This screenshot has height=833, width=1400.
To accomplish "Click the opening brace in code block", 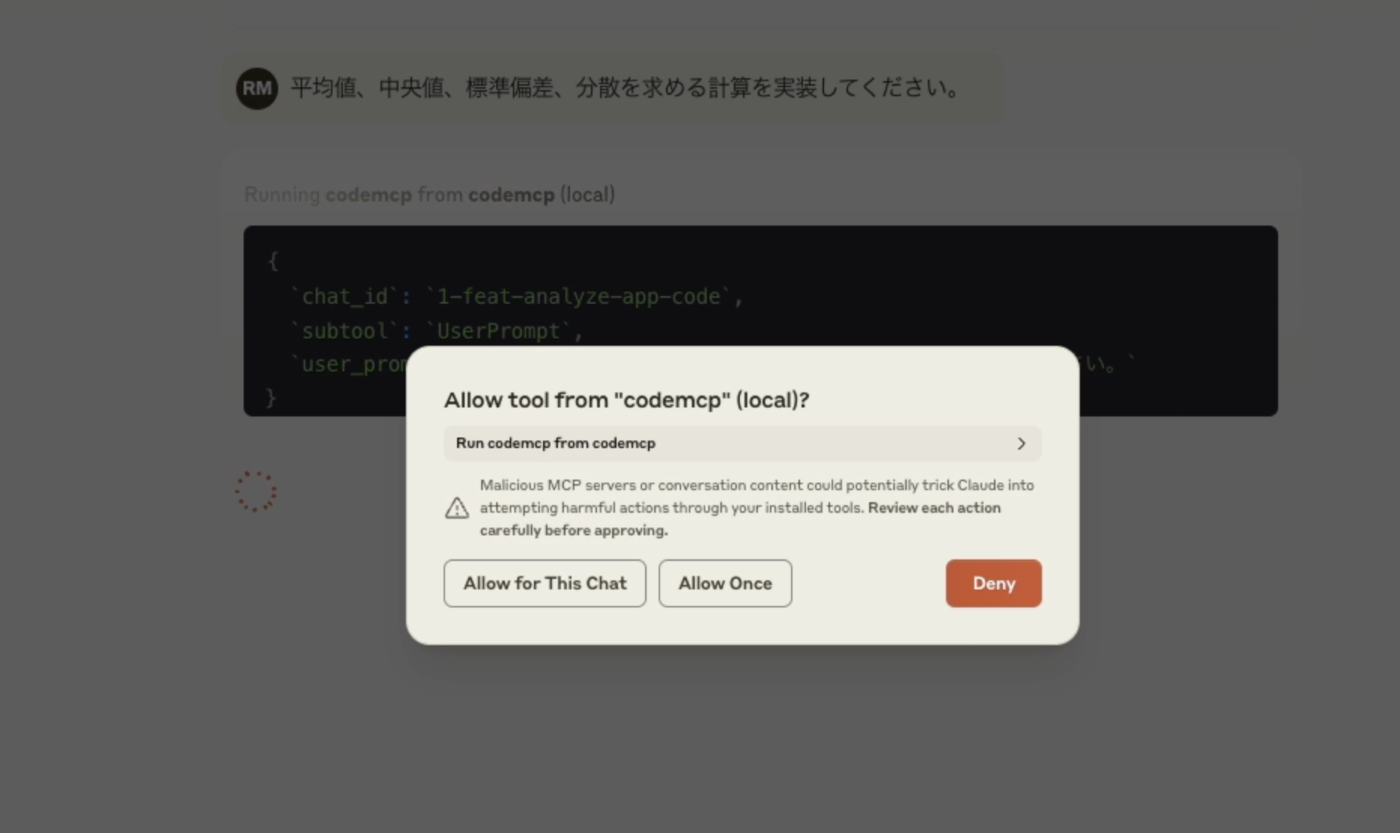I will point(272,262).
